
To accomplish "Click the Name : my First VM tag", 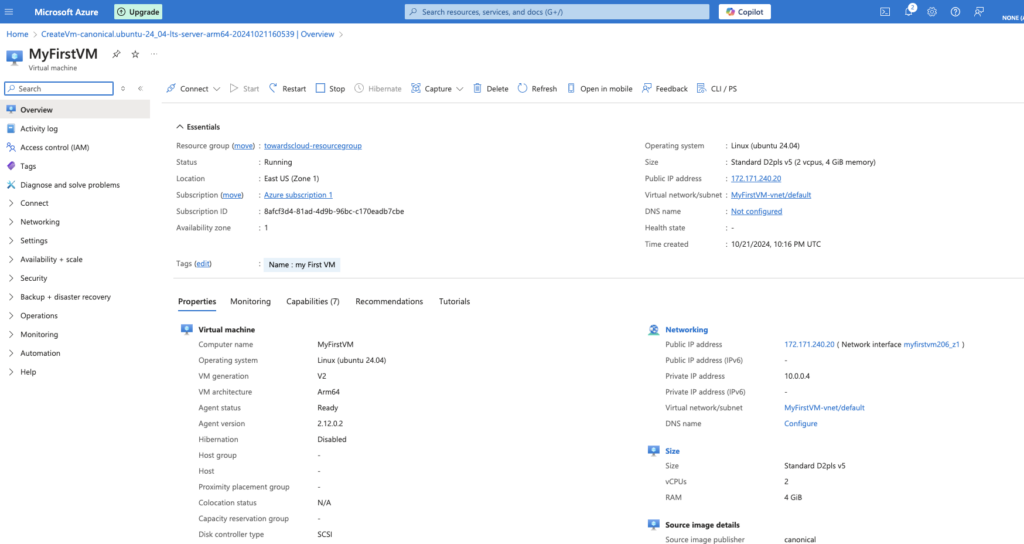I will click(x=302, y=264).
